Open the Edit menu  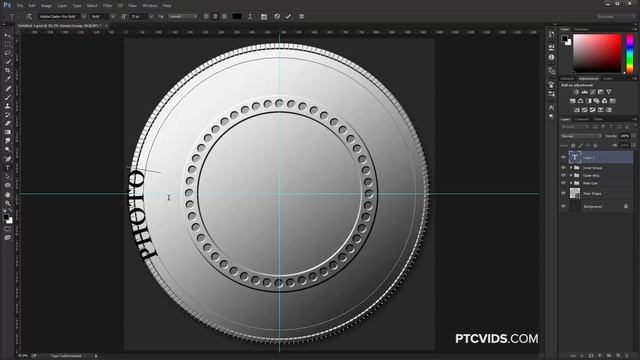click(32, 6)
